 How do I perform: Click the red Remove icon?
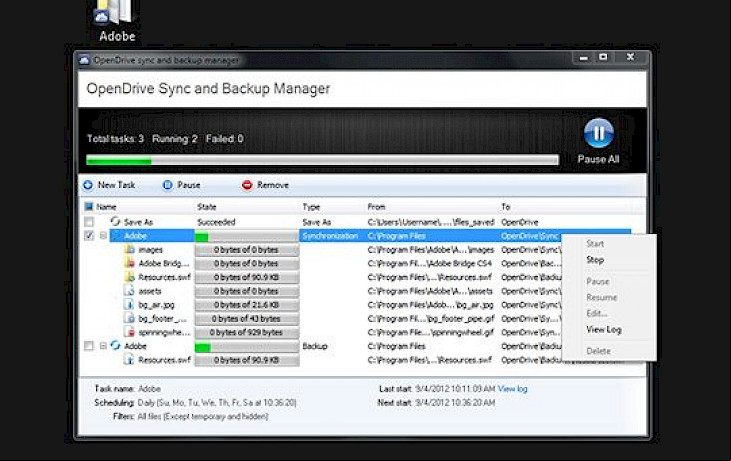[x=247, y=185]
